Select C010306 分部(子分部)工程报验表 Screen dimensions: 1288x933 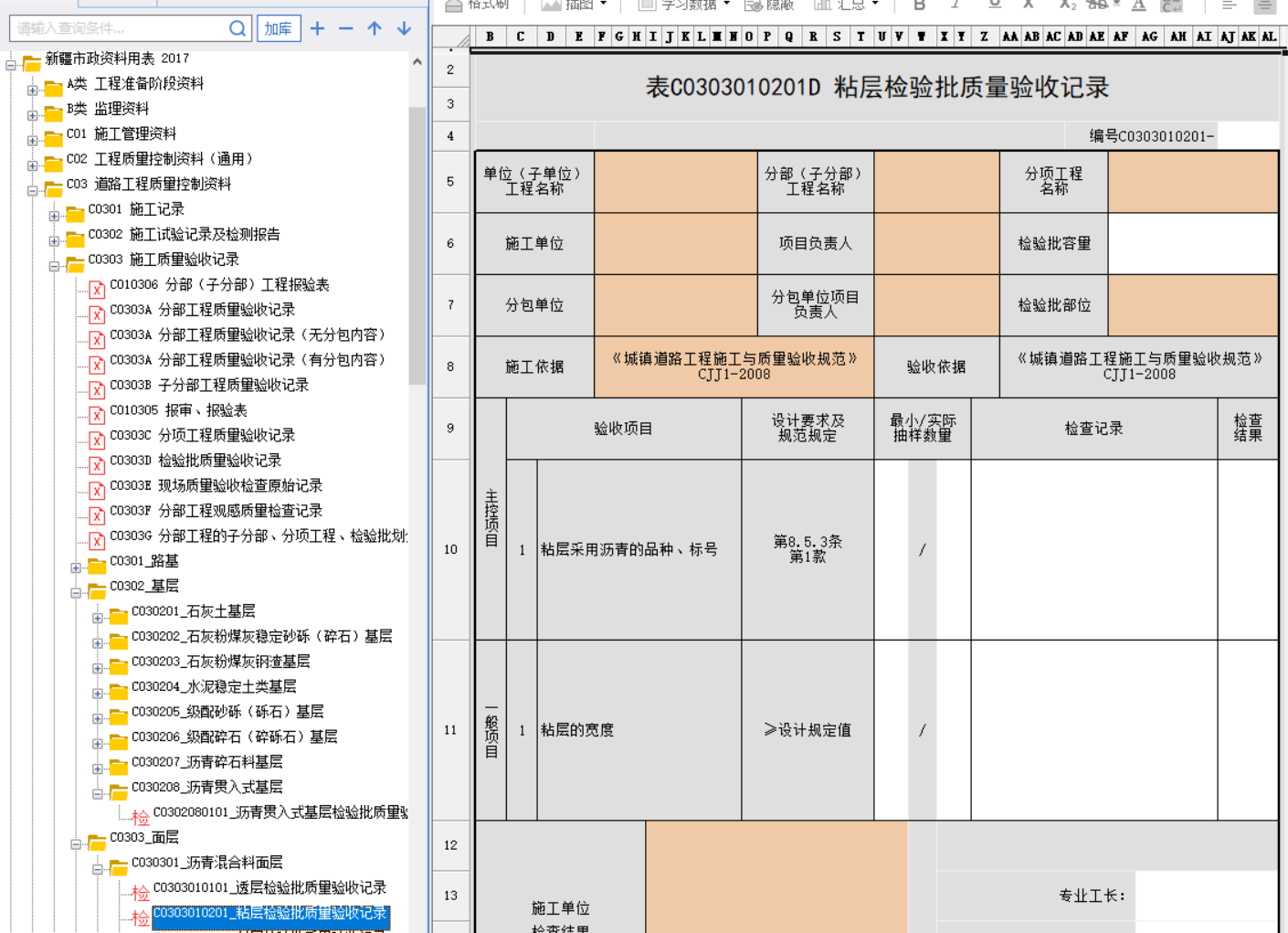(x=219, y=284)
